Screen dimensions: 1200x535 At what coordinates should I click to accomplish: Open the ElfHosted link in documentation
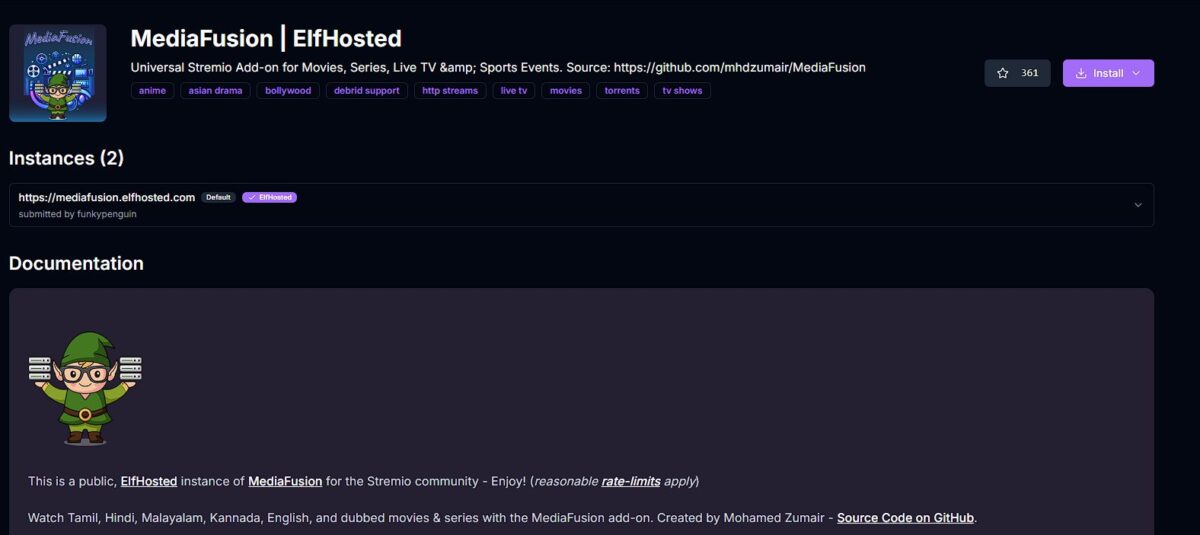pos(149,481)
